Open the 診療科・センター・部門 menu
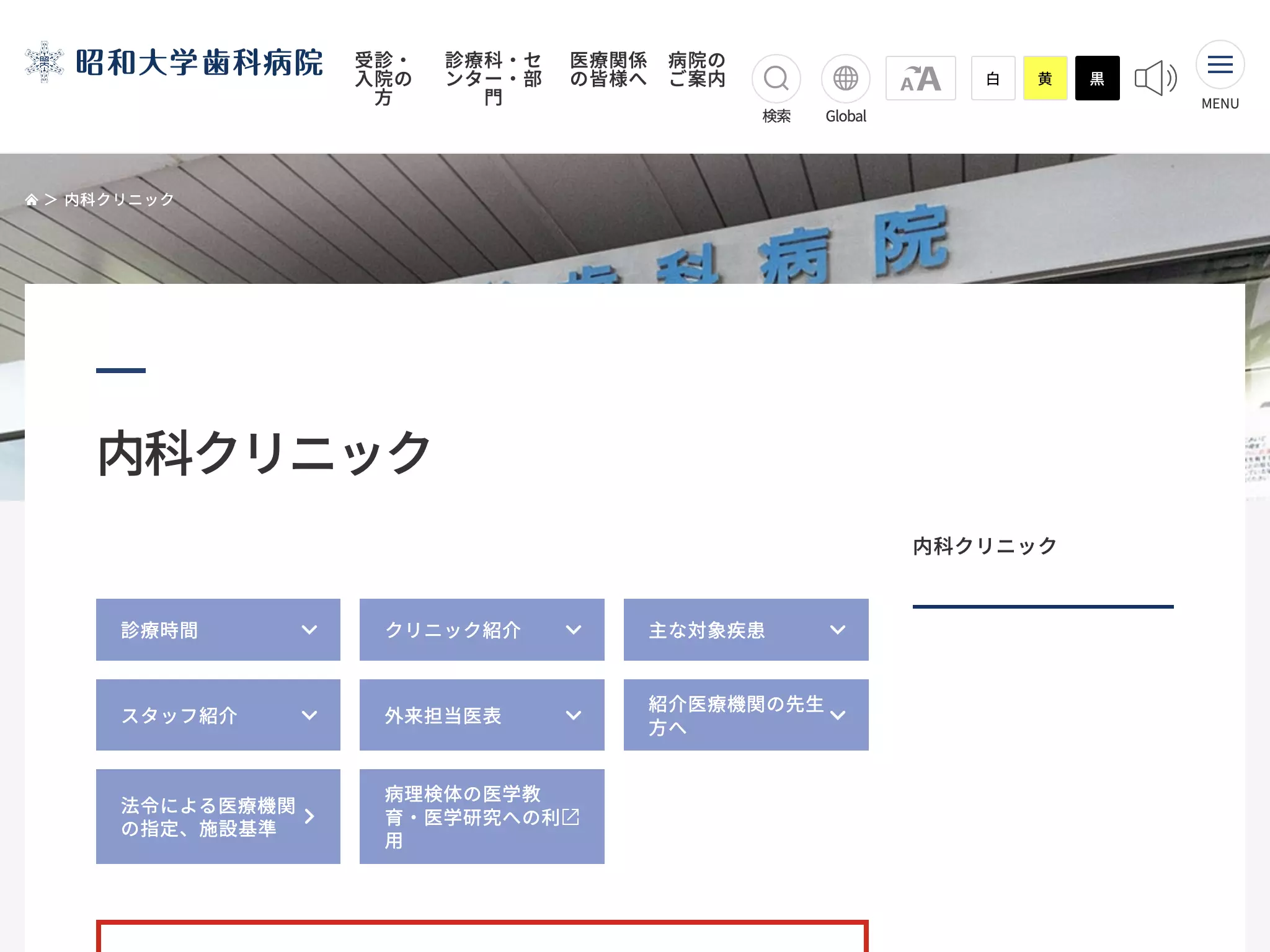Screen dimensions: 1270x952 494,79
